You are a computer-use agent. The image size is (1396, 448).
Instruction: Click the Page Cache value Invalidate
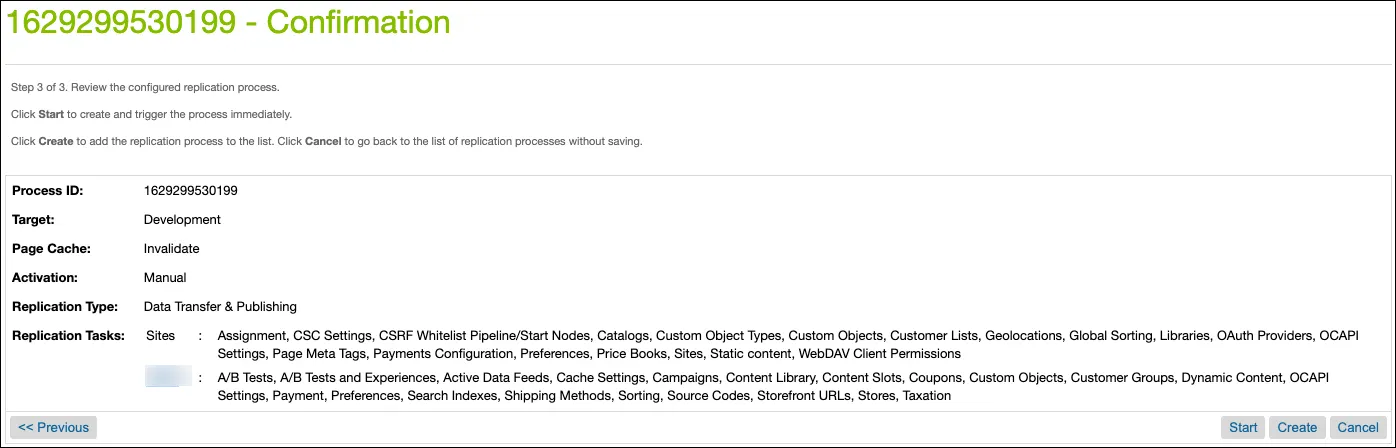pyautogui.click(x=172, y=249)
